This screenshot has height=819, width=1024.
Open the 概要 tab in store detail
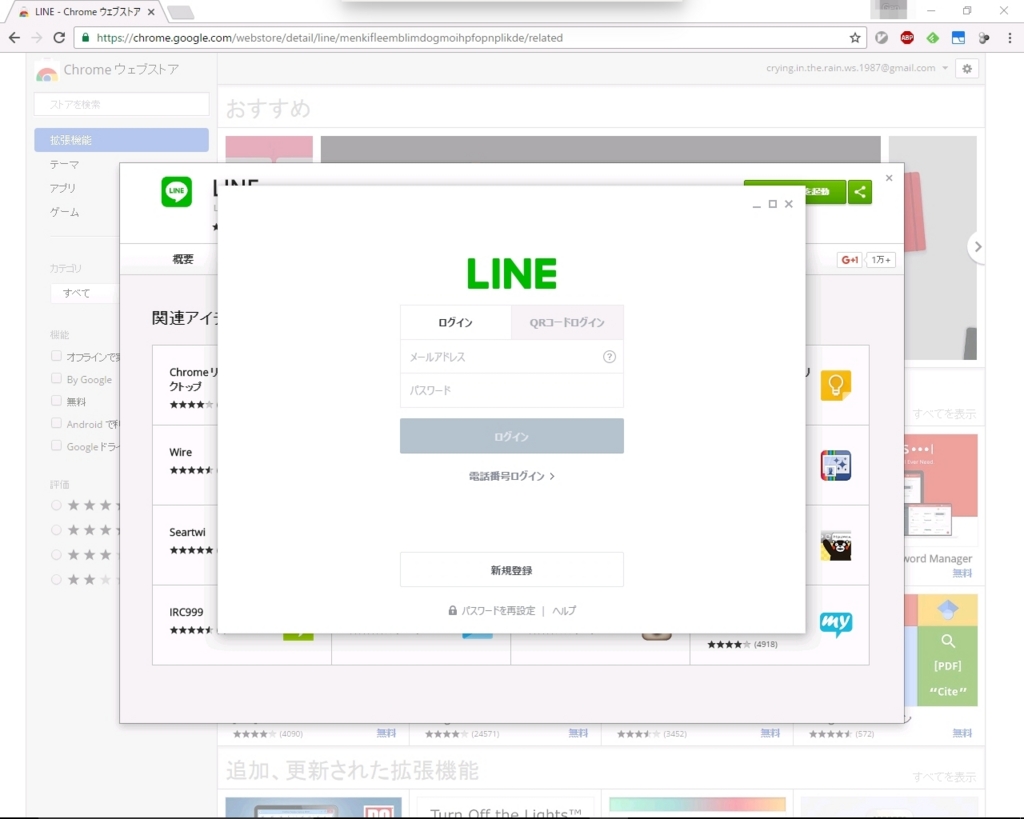[183, 259]
